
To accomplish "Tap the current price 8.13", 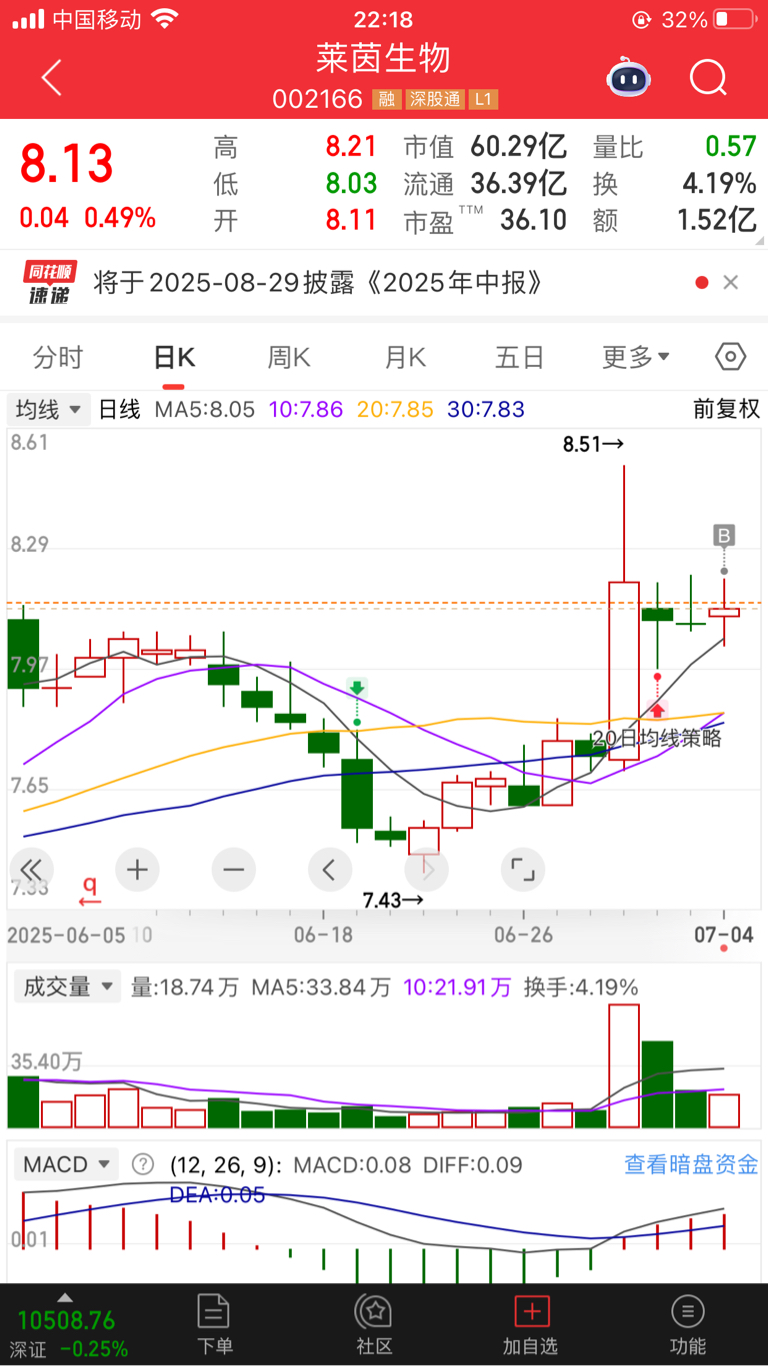I will (x=67, y=165).
